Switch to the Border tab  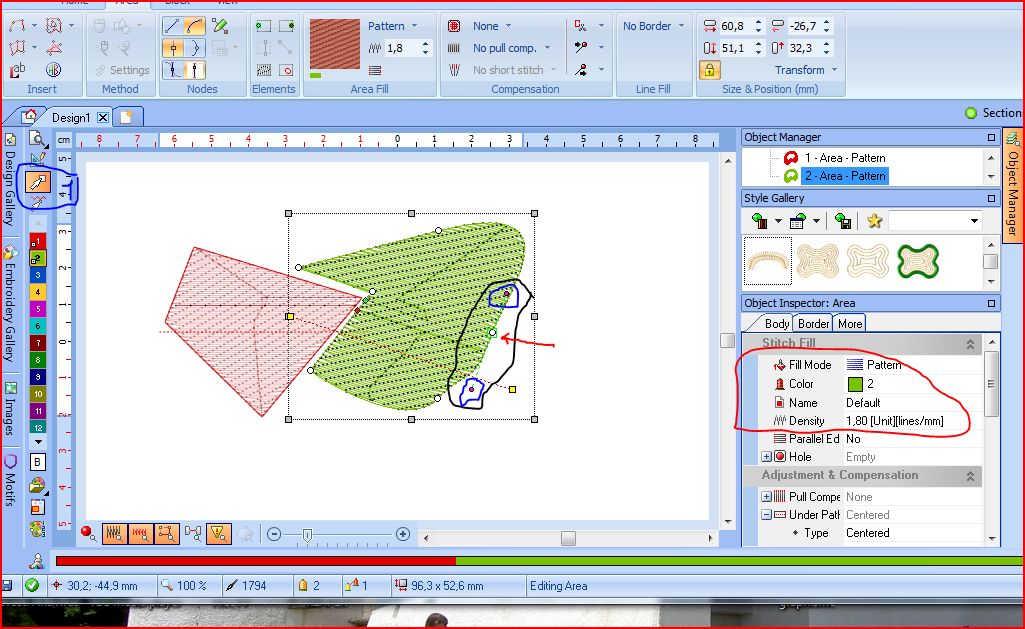813,323
